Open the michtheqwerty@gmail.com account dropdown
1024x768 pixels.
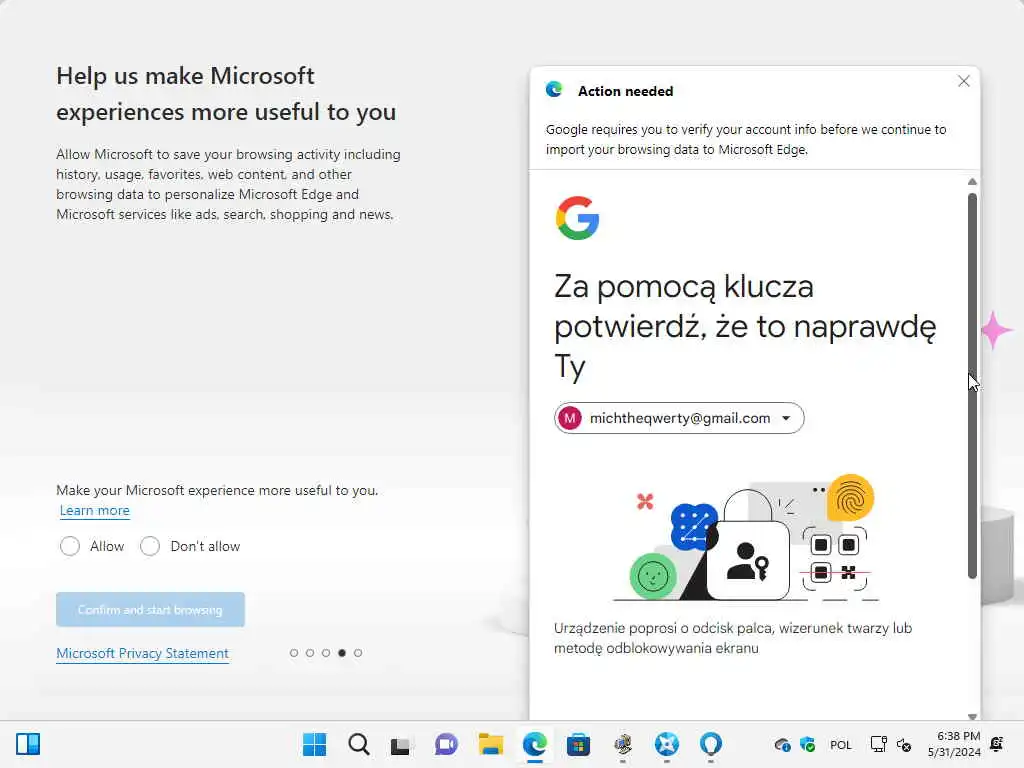point(679,418)
